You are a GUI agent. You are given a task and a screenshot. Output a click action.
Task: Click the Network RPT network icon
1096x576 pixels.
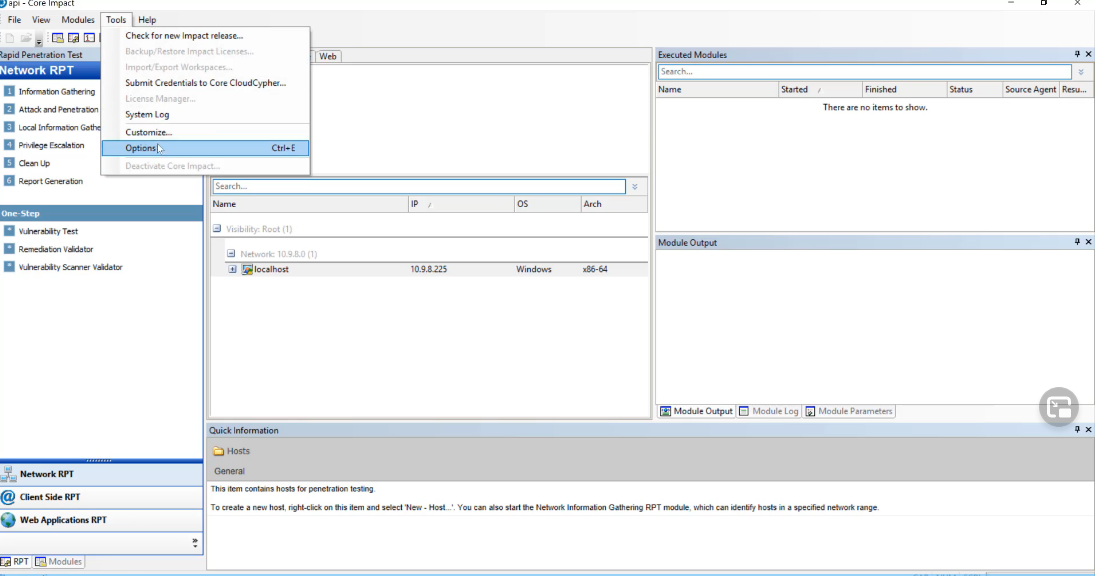click(9, 474)
